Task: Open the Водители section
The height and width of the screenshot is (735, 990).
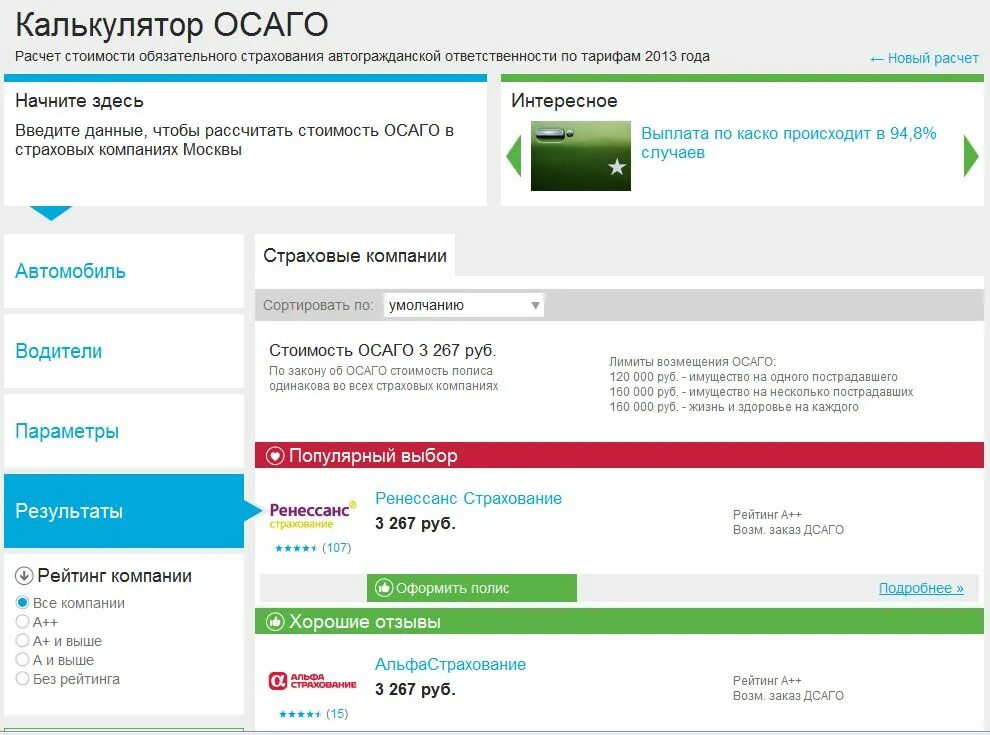Action: 60,351
